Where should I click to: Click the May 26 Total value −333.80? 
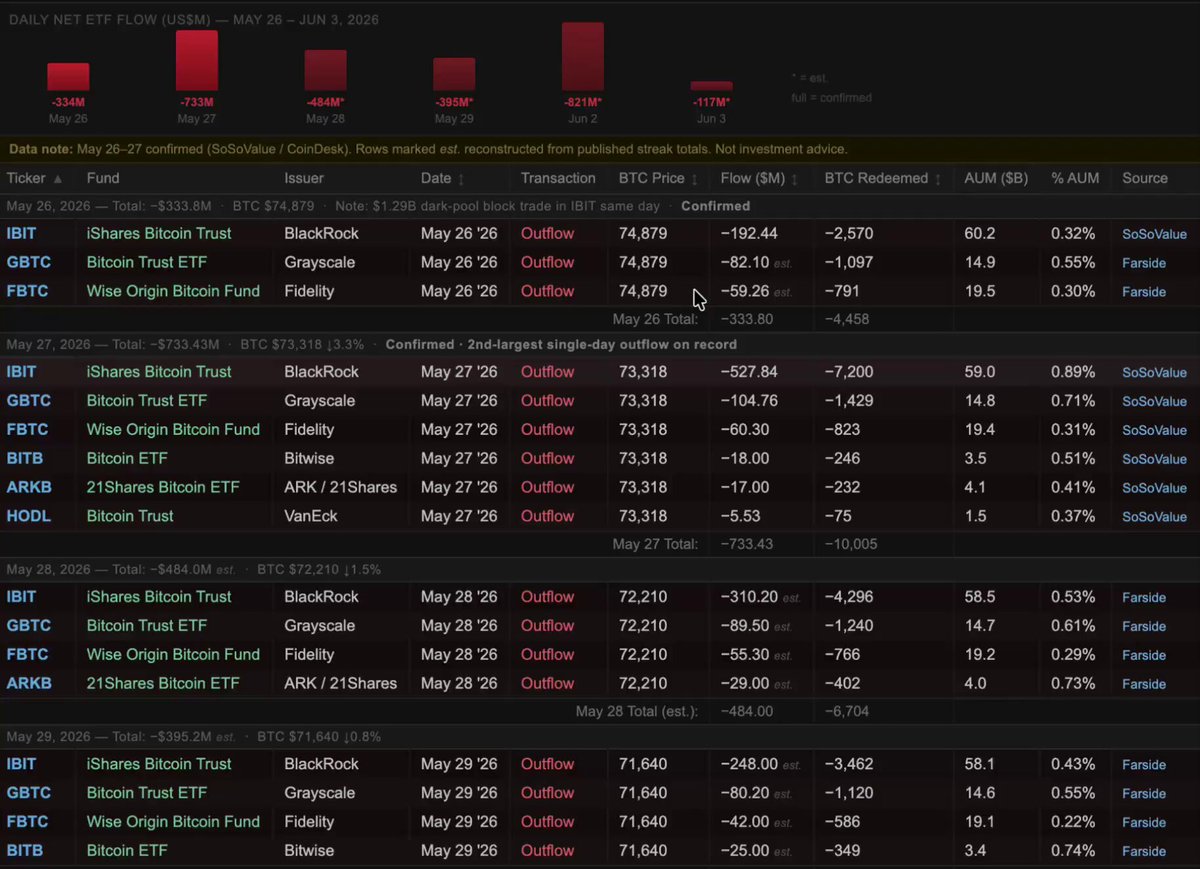tap(747, 320)
